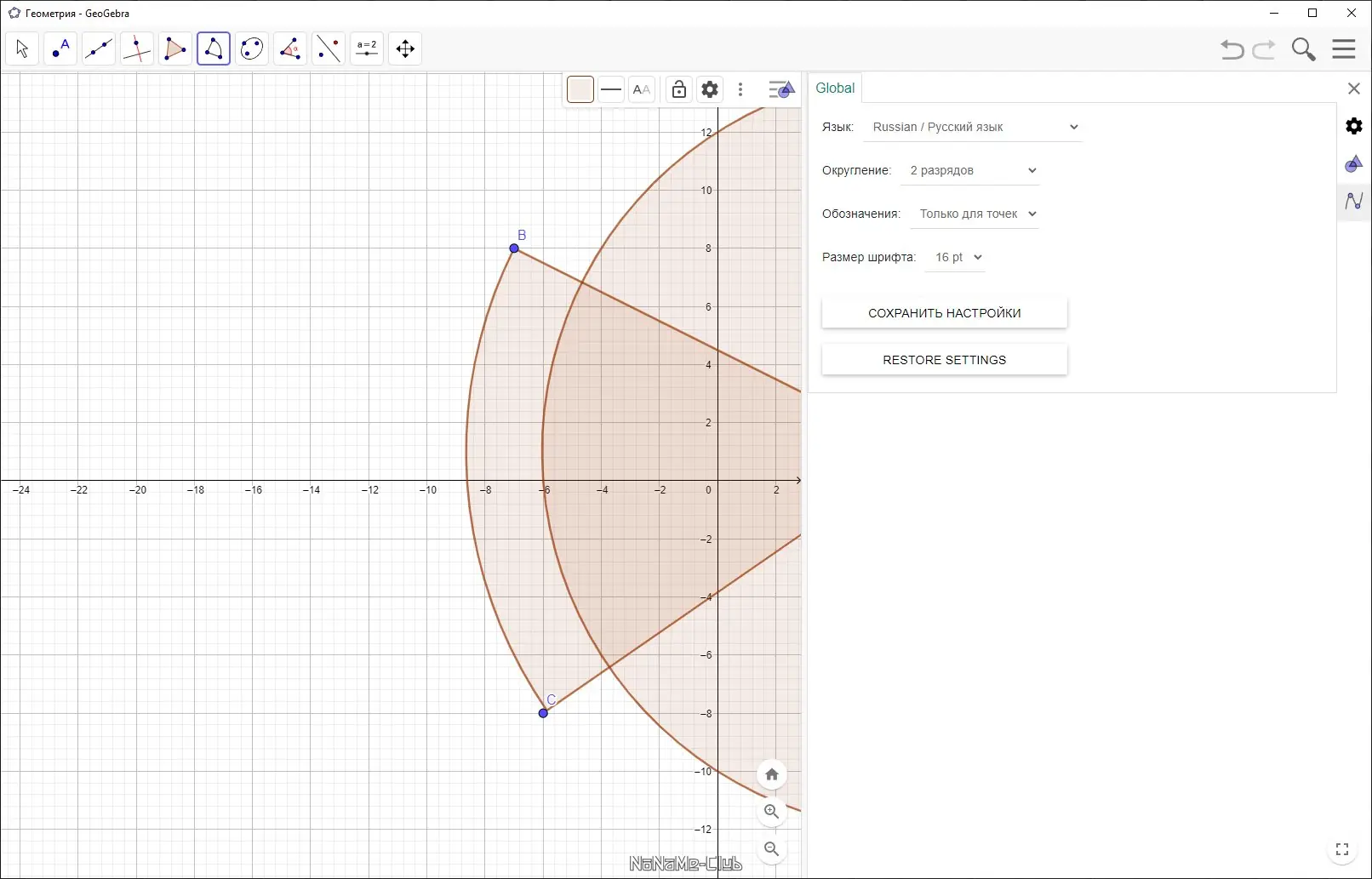Select the Angle measurement tool
1372x879 pixels.
tap(290, 49)
